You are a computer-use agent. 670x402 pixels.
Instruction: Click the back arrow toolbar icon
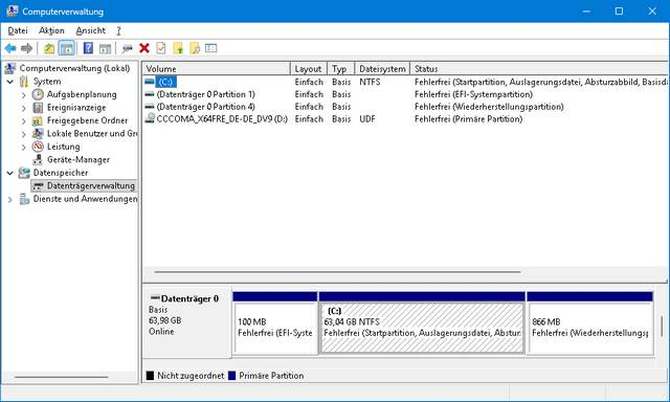[10, 48]
